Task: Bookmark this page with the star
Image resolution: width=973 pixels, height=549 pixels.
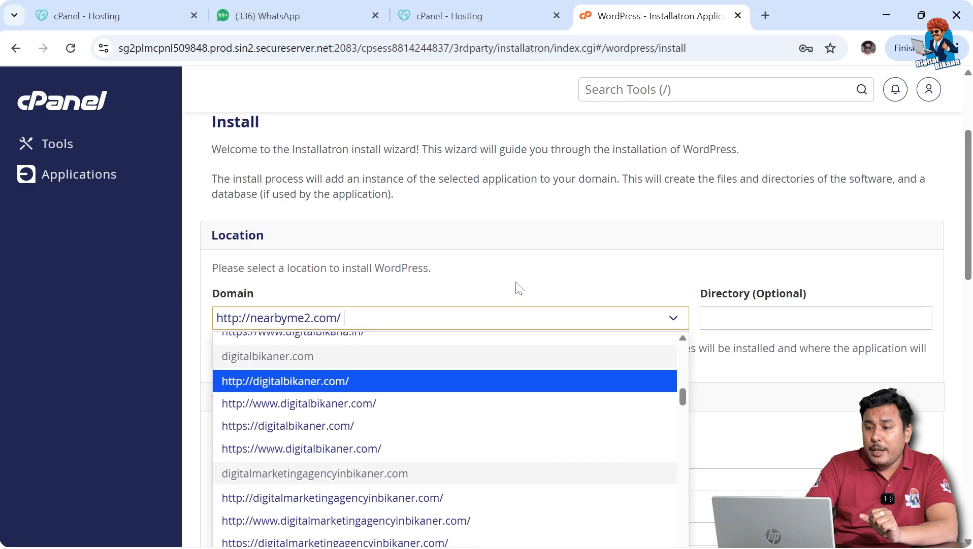Action: [830, 48]
